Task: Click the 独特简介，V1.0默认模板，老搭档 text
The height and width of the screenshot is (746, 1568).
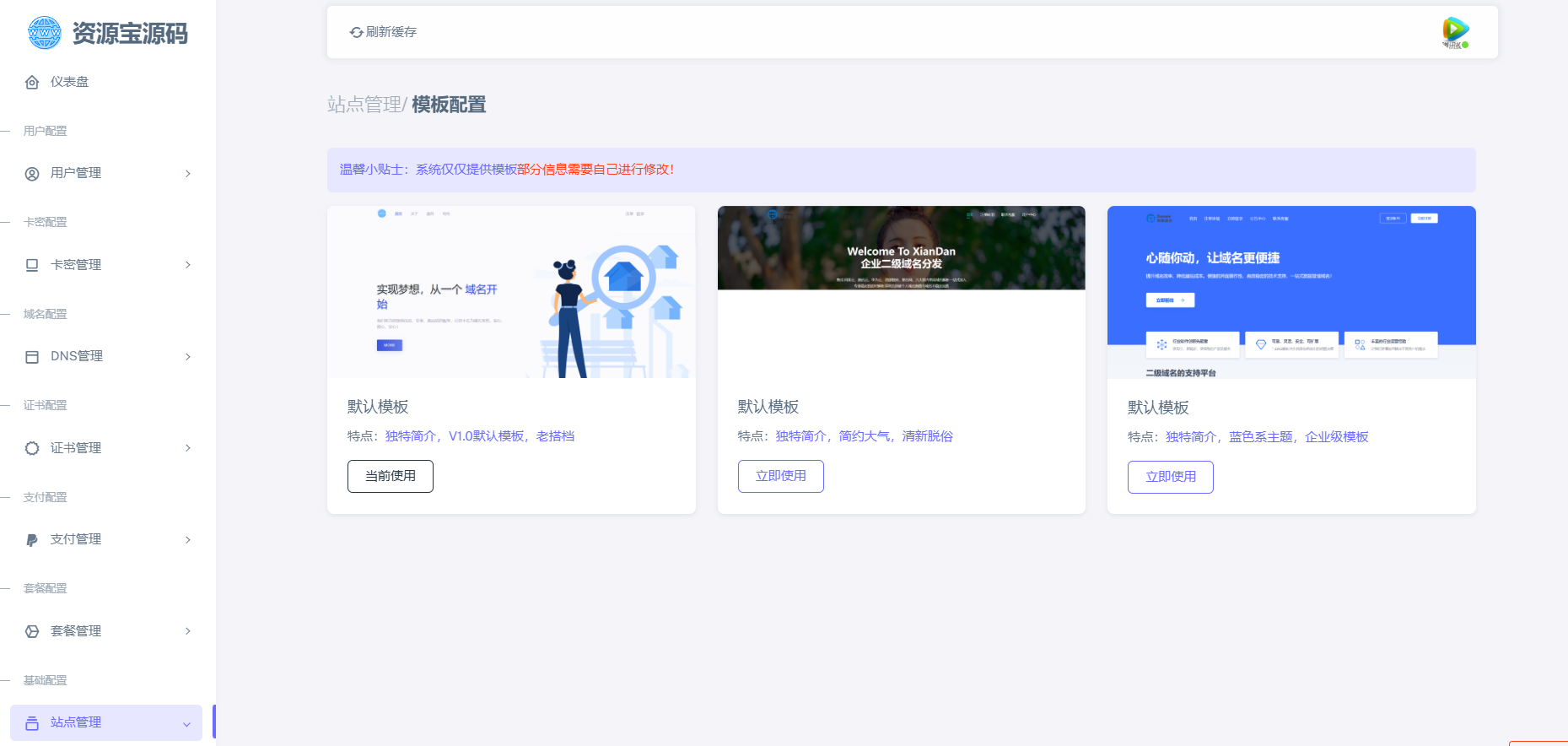Action: coord(480,436)
